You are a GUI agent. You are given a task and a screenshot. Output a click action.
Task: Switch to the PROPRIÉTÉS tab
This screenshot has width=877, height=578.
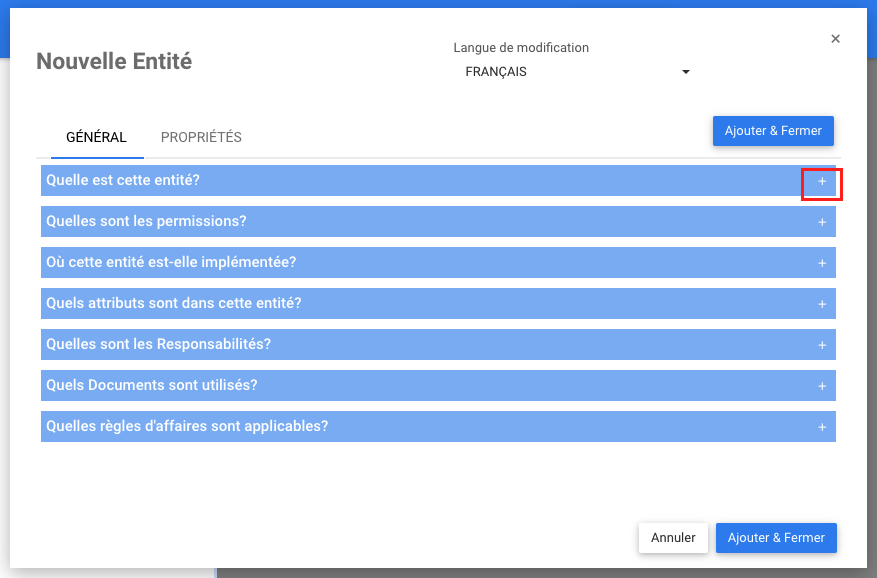[x=201, y=137]
